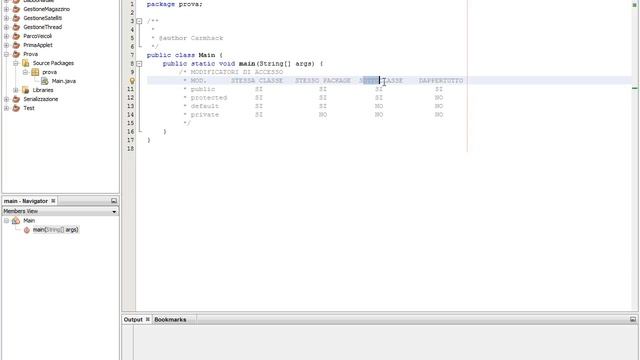The image size is (640, 360).
Task: Click the green marker in editor error stripe
Action: coord(635,88)
